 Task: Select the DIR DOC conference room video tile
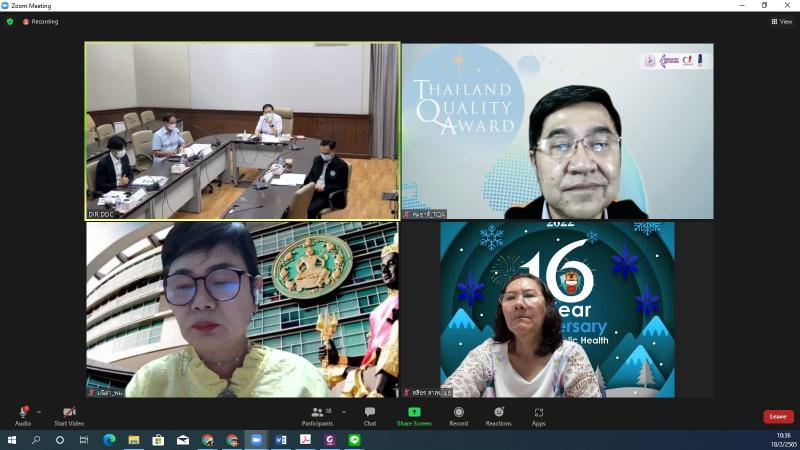click(x=242, y=131)
